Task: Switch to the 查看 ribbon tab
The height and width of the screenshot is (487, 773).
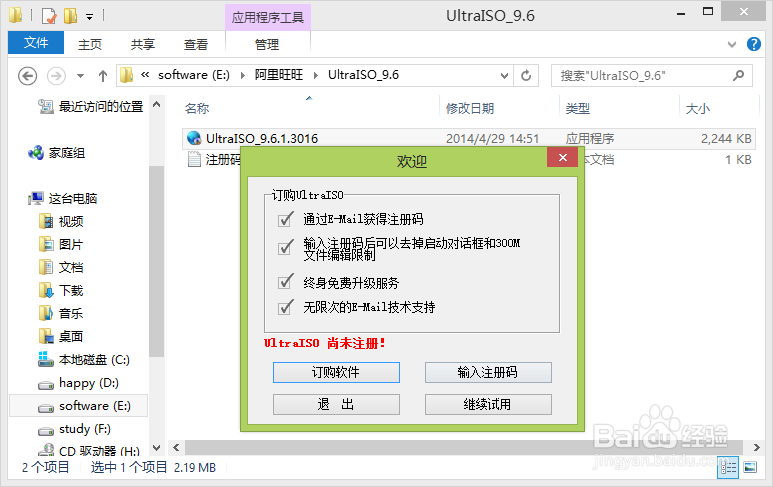Action: tap(196, 44)
